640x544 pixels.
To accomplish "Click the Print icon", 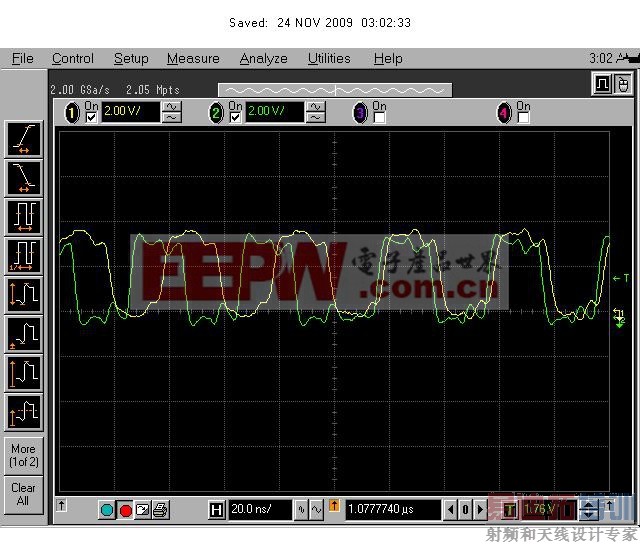I will (160, 510).
